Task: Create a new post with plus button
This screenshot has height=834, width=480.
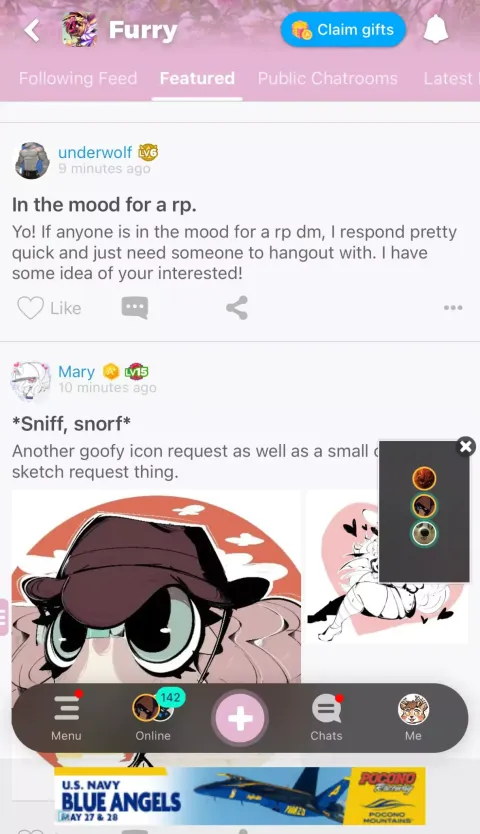Action: (240, 719)
